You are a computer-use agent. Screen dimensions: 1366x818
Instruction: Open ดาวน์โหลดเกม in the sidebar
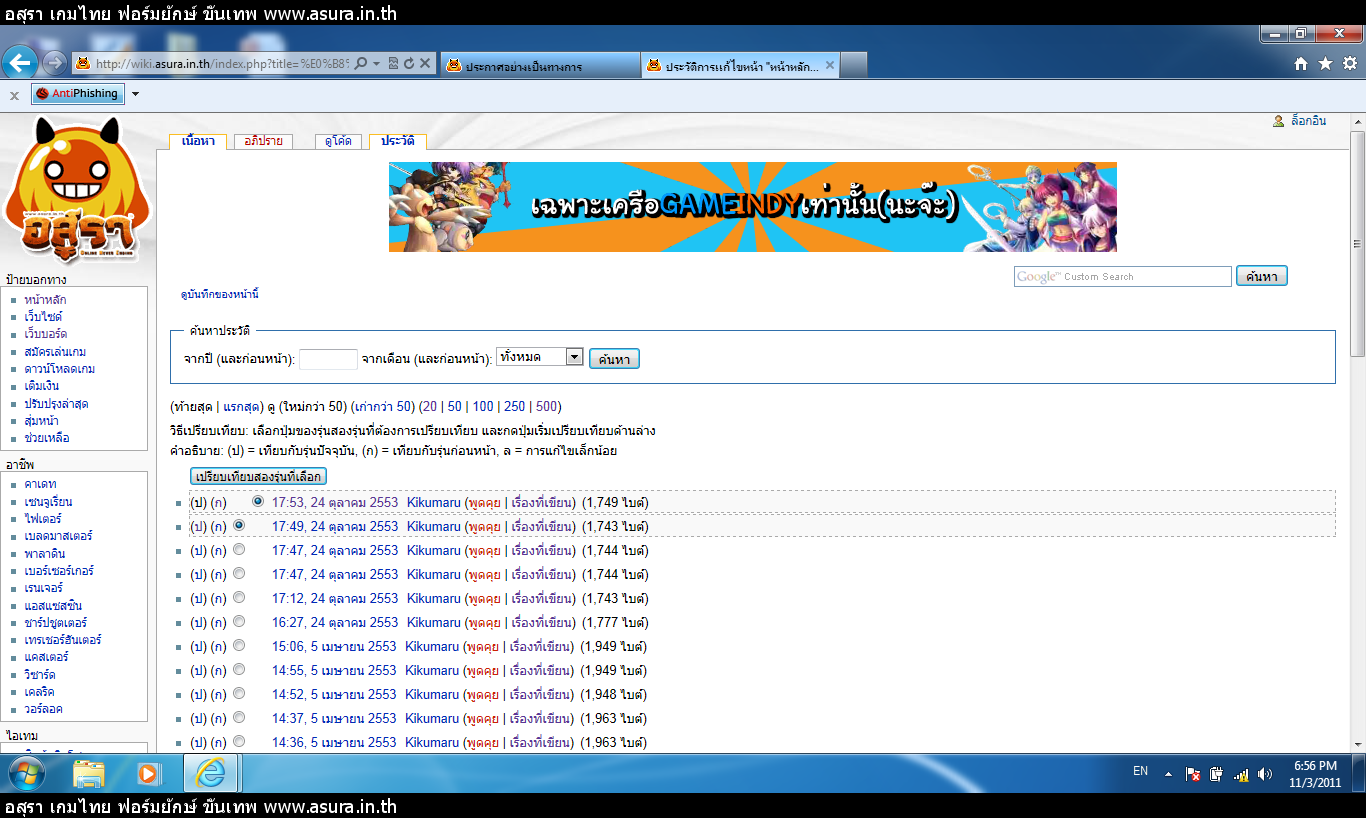[60, 369]
